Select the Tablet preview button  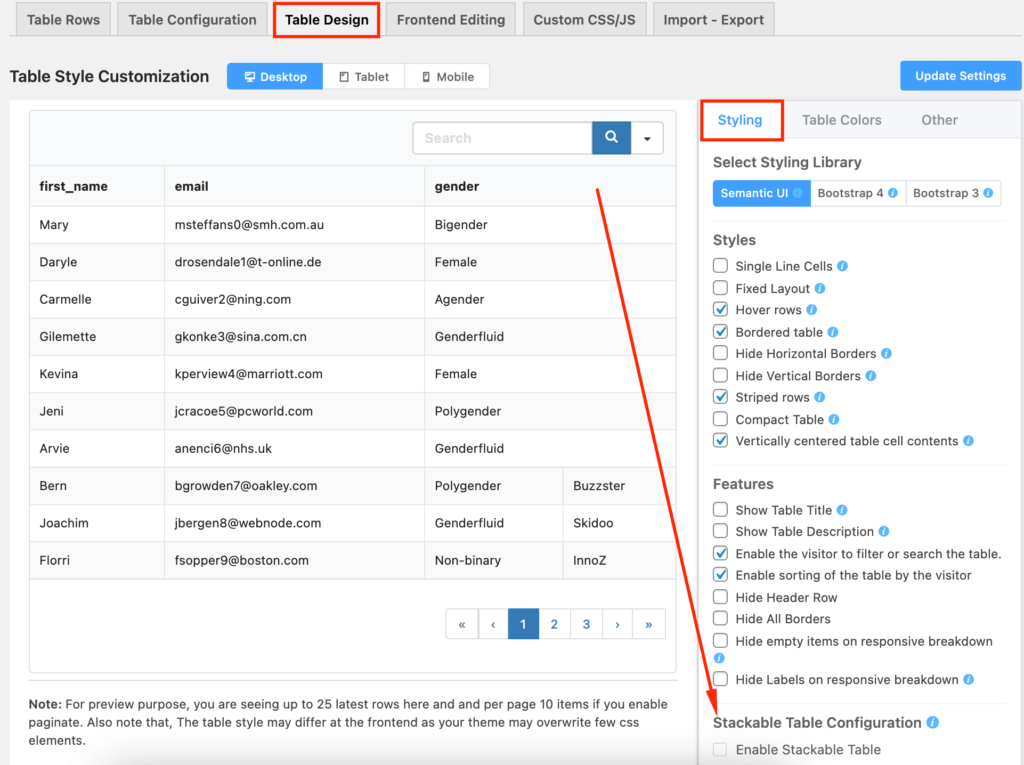click(x=364, y=76)
